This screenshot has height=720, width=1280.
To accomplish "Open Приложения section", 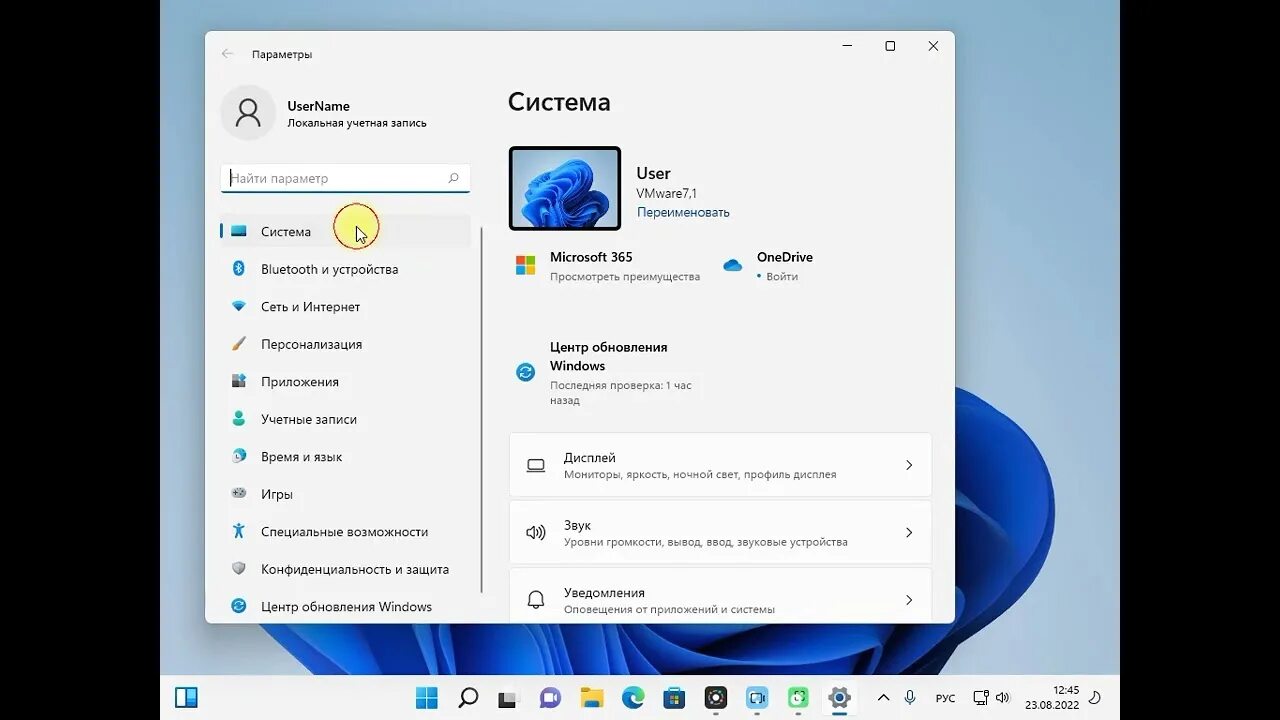I will click(x=345, y=381).
